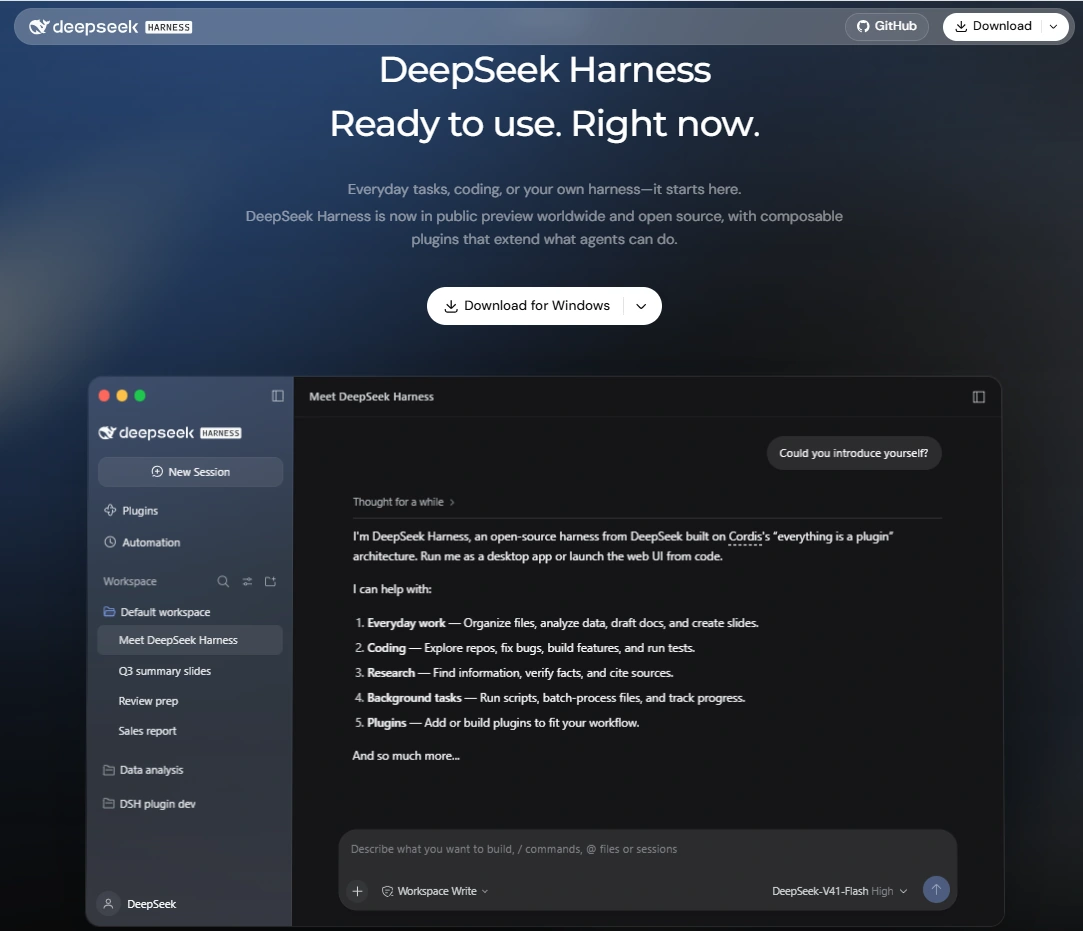Open the GitHub repository link
The image size is (1083, 931).
(x=887, y=26)
